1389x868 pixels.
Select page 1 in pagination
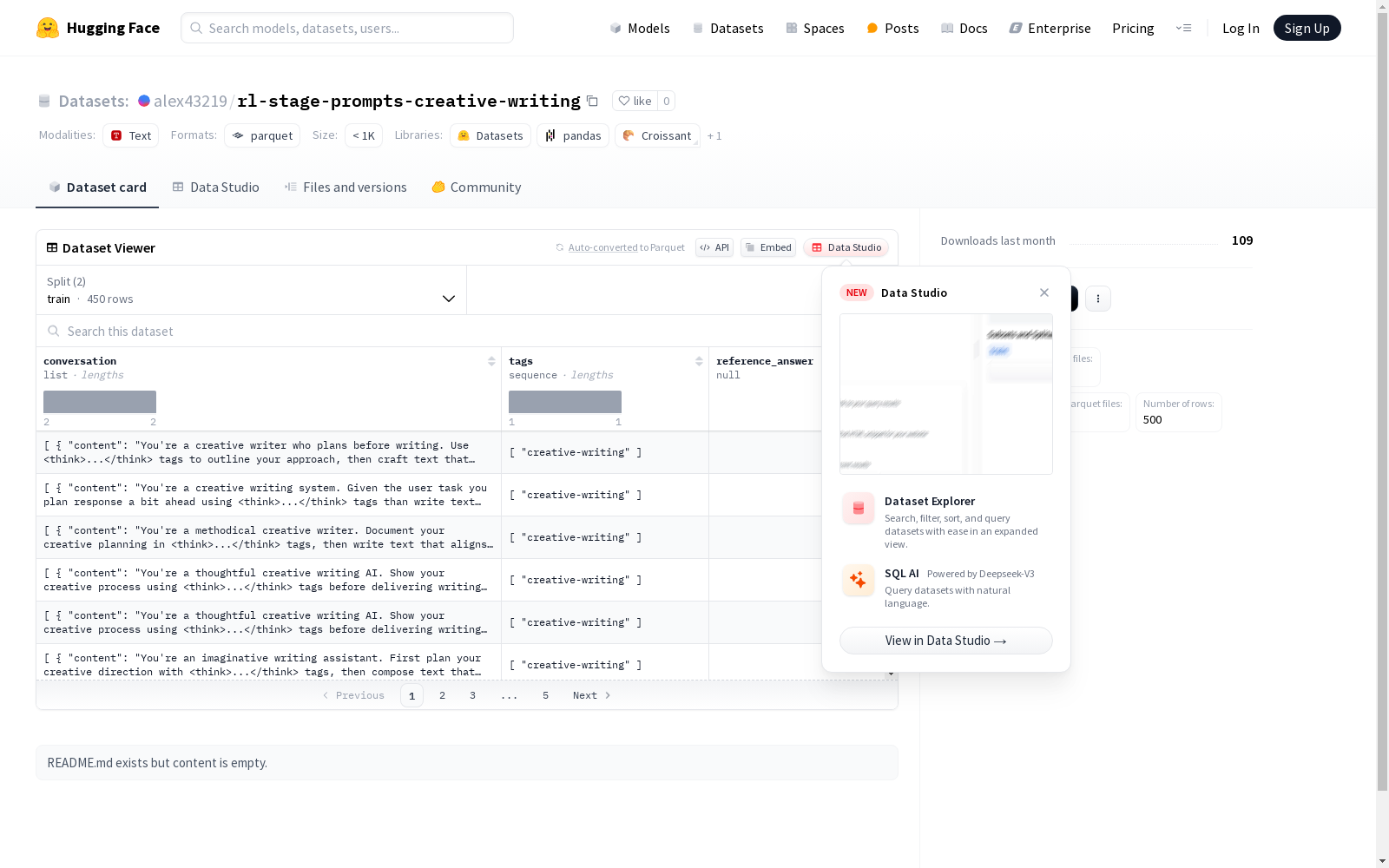click(411, 695)
